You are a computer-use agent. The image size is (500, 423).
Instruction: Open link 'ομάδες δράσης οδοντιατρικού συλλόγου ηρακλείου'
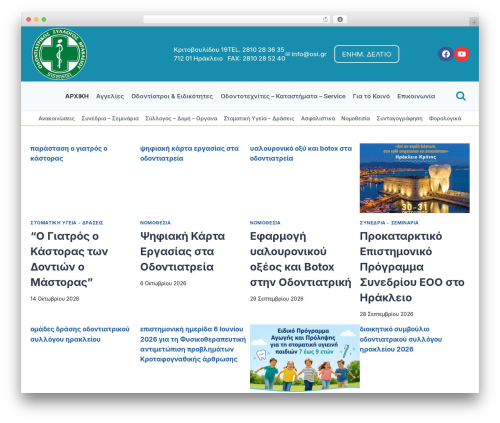click(80, 334)
